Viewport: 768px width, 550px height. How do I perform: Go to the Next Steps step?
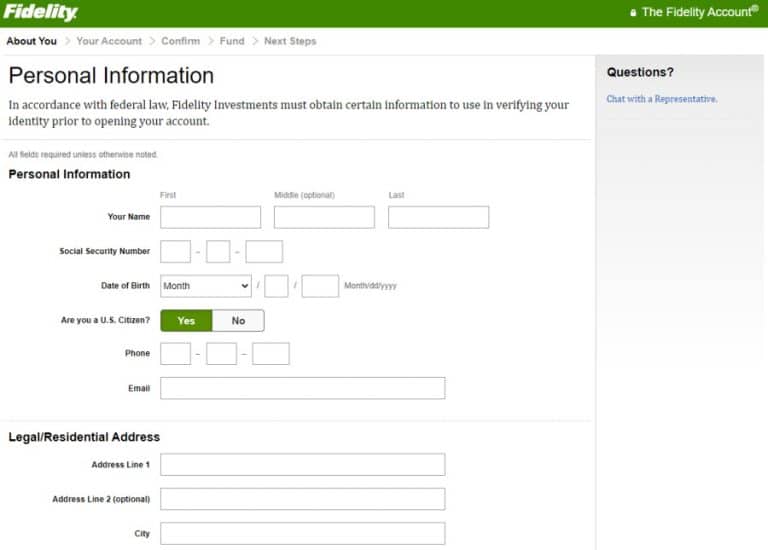point(290,41)
